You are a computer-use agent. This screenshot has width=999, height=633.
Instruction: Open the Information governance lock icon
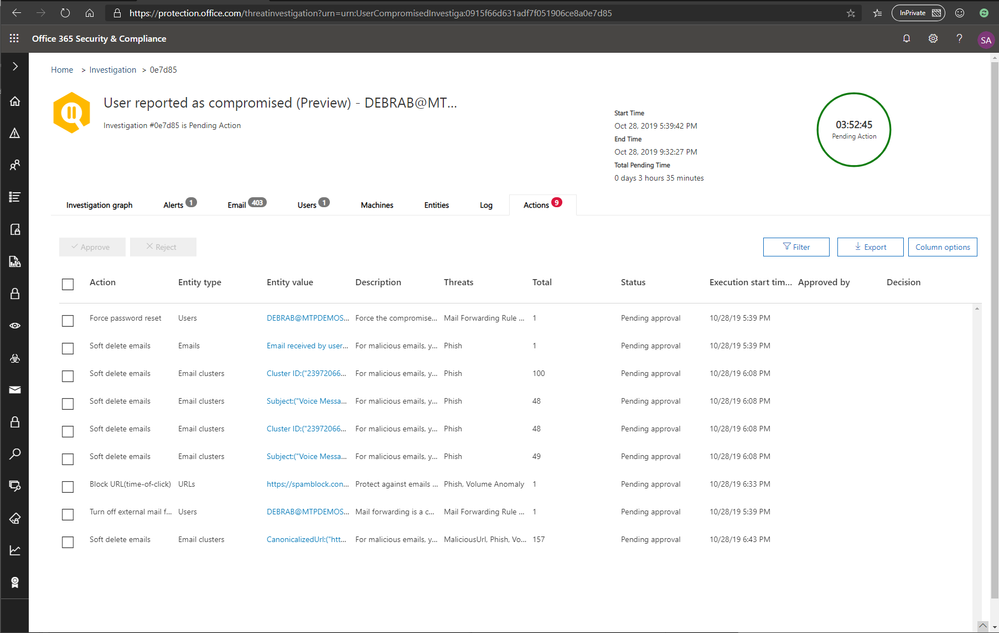15,294
